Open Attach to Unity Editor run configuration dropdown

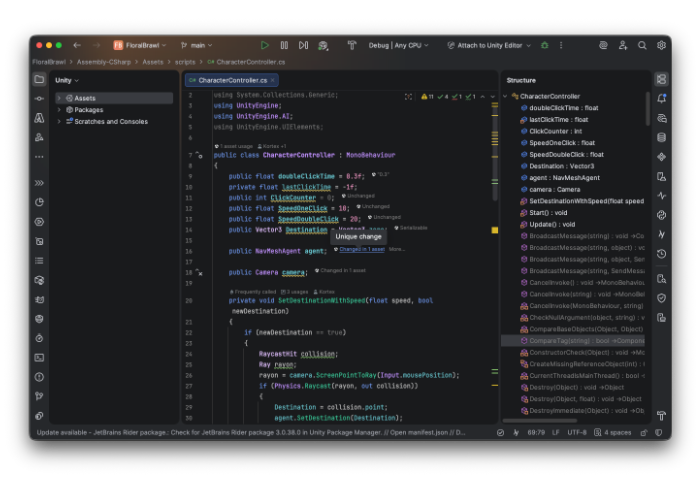pos(489,45)
